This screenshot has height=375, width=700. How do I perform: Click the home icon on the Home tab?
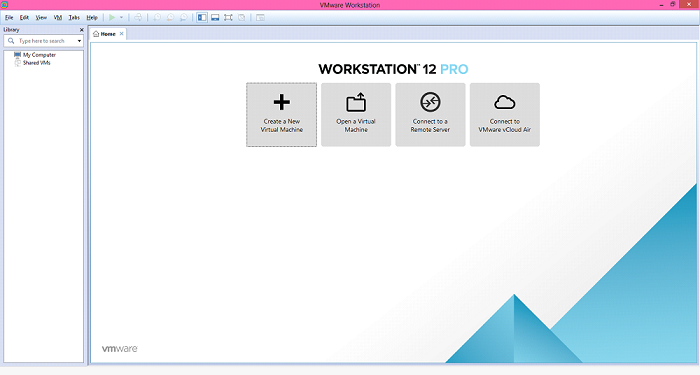pos(96,34)
